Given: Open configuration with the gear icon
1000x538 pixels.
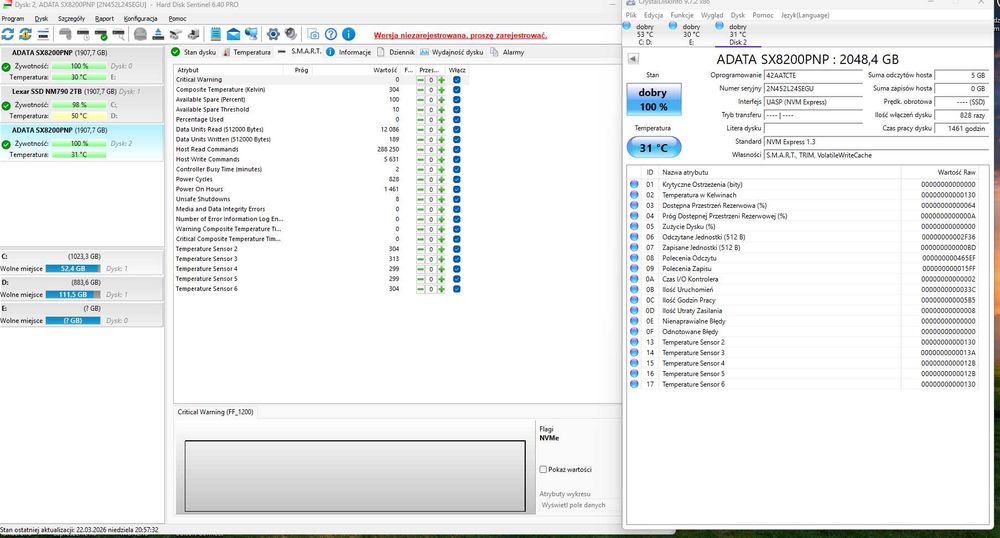Looking at the screenshot, I should pyautogui.click(x=273, y=34).
